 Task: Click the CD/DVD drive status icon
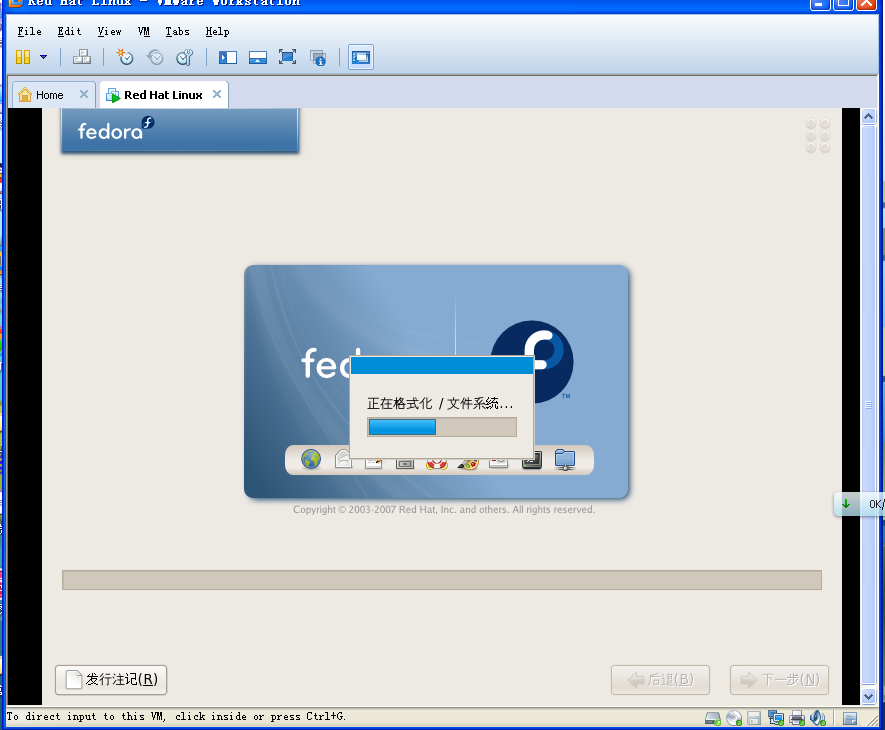click(x=733, y=717)
